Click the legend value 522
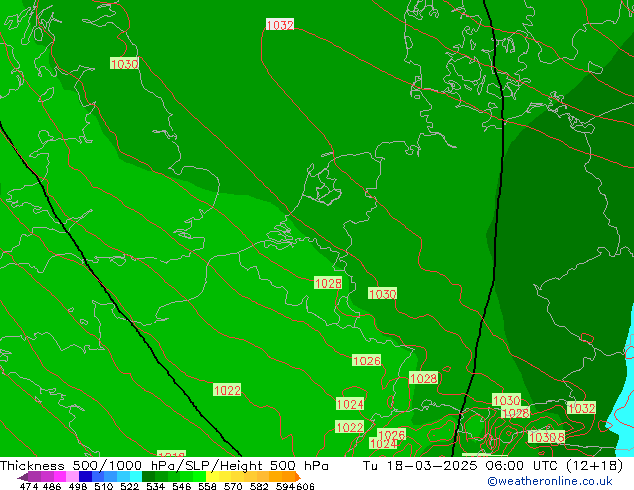Viewport: 634px width, 490px height. click(x=129, y=486)
